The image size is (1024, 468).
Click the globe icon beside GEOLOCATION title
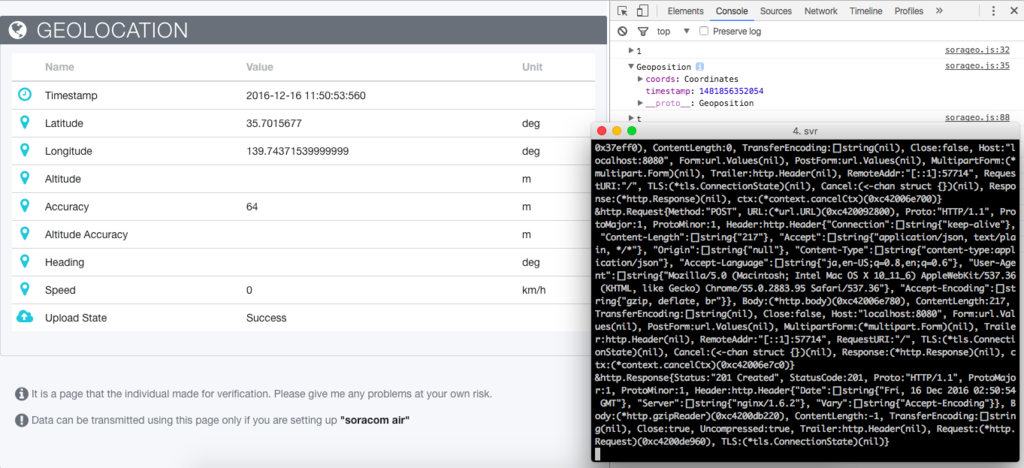click(18, 30)
